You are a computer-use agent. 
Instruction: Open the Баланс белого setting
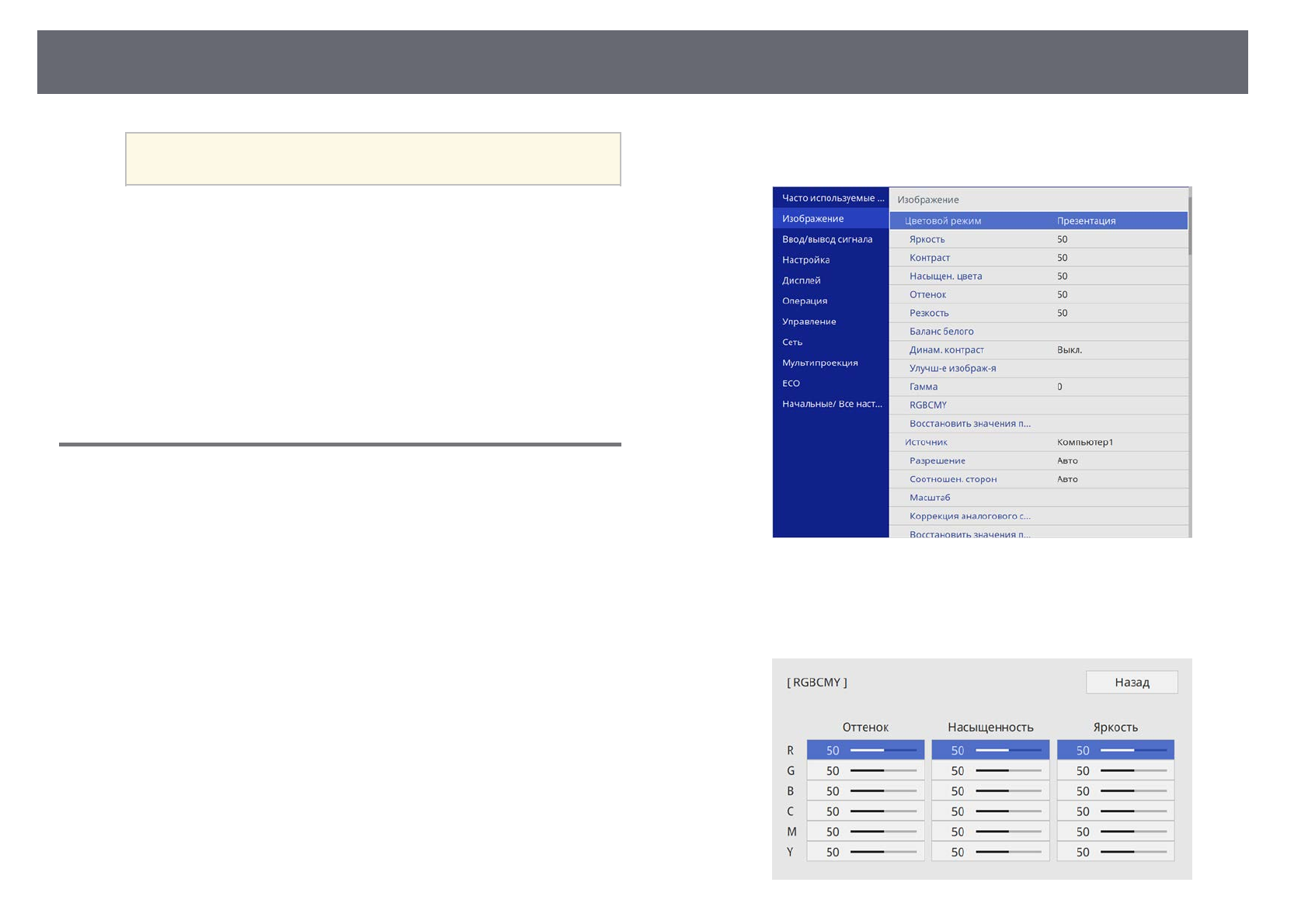tap(1038, 332)
